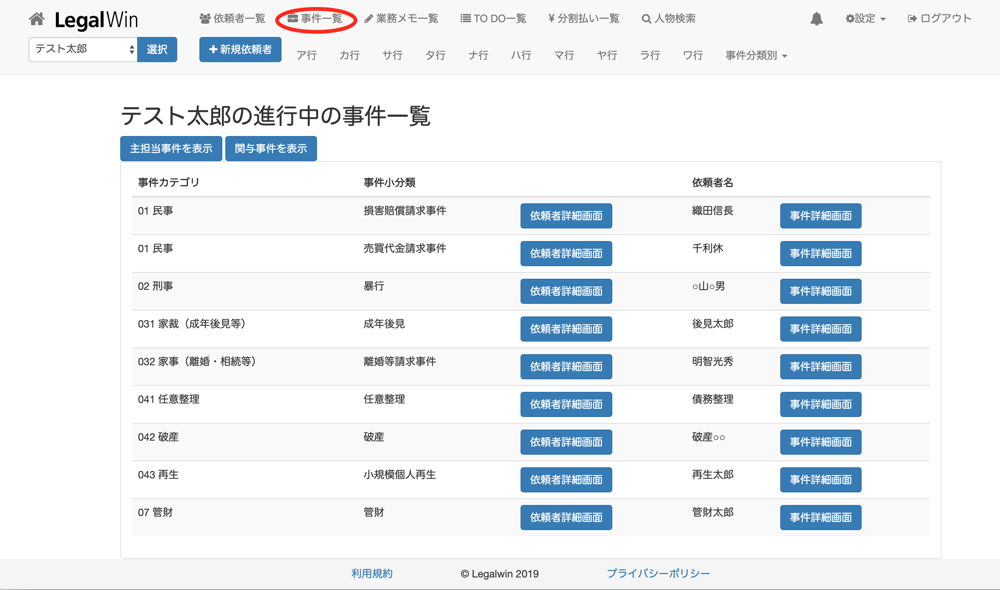Open TO DO一覧 task list
This screenshot has height=590, width=1000.
click(493, 19)
